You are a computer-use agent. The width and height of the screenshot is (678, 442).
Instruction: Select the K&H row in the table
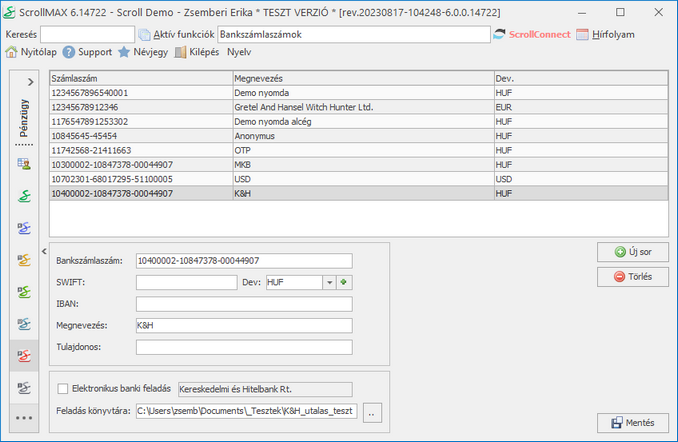(x=358, y=193)
